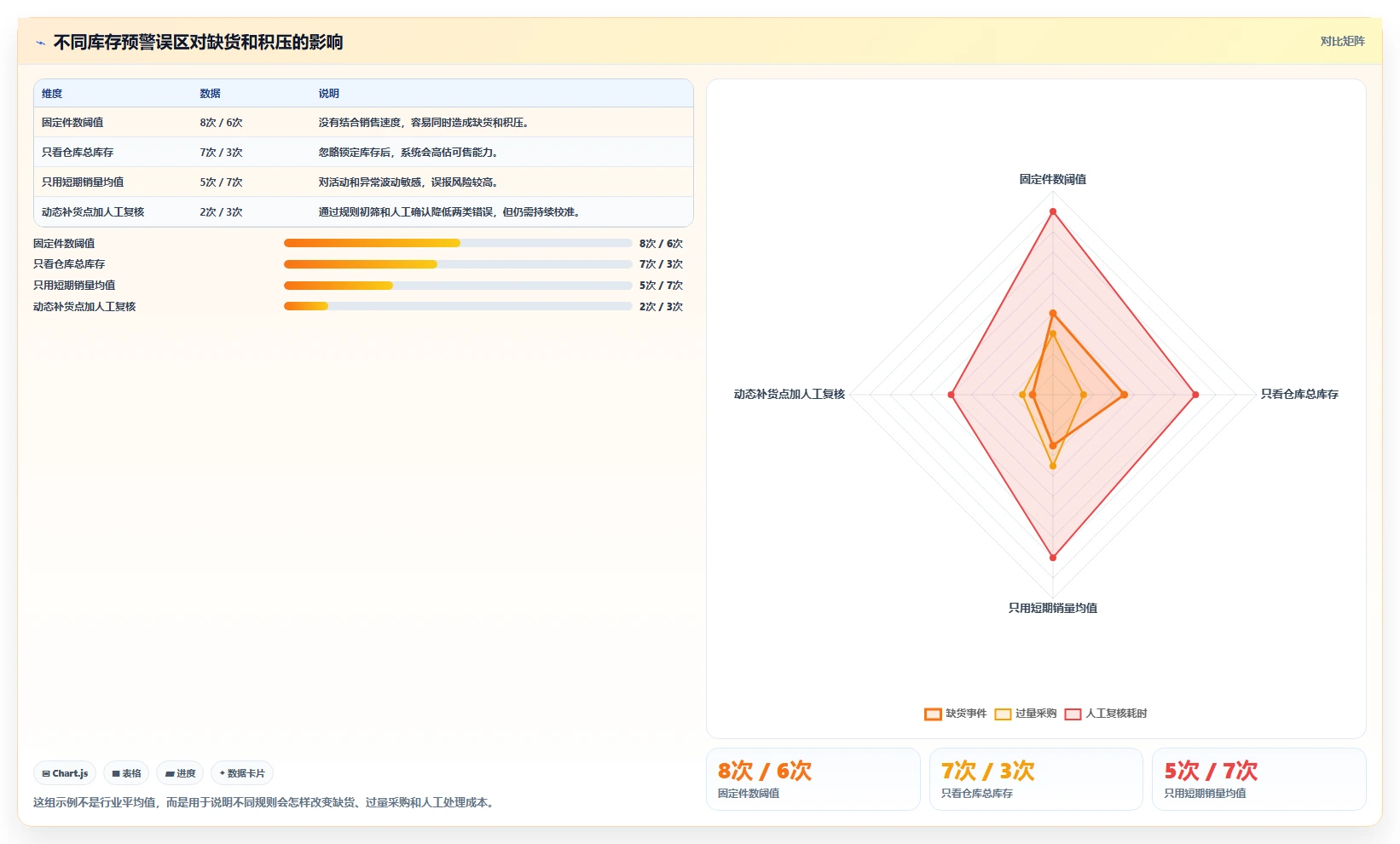This screenshot has height=844, width=1400.
Task: Click the 表格 chip
Action: (x=126, y=773)
